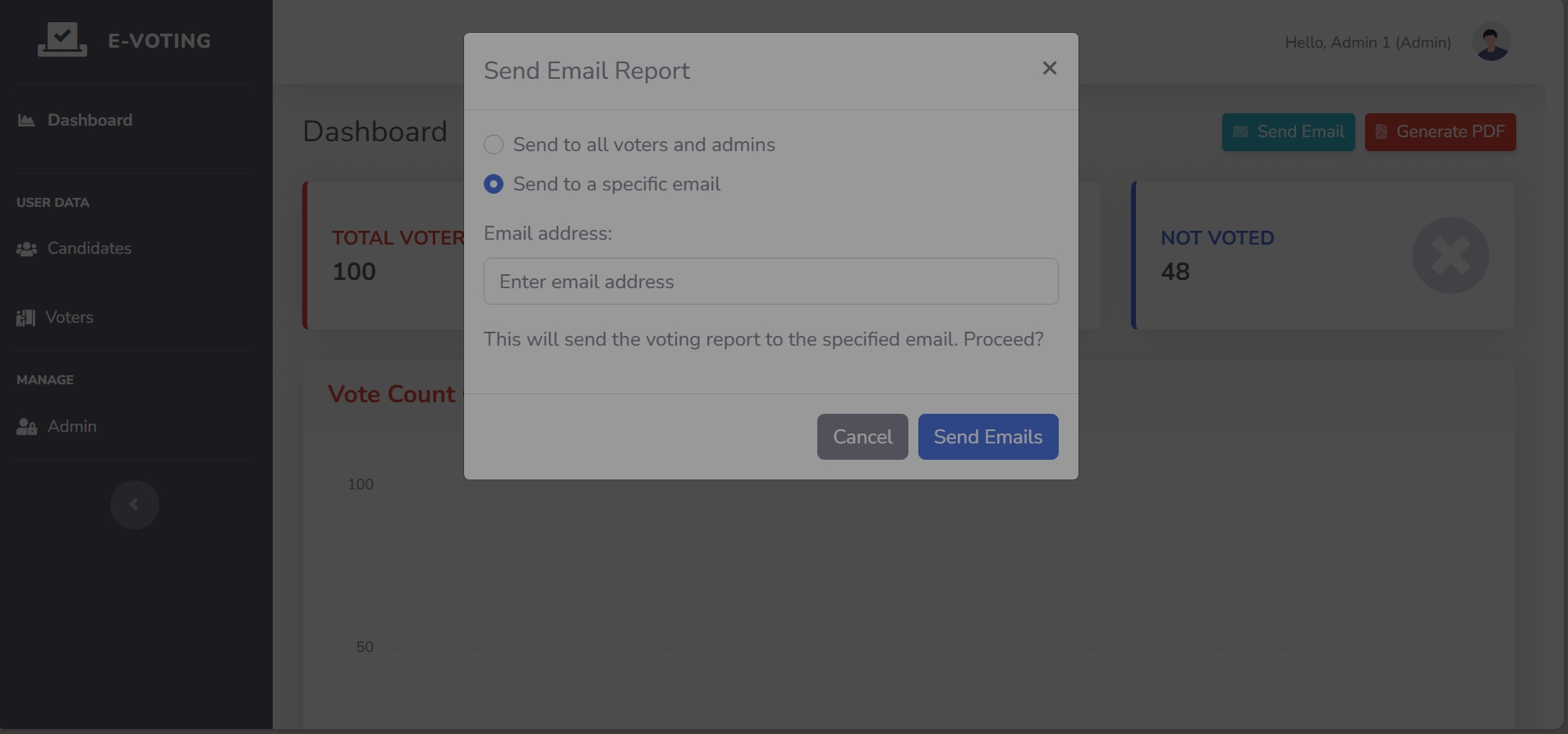Viewport: 1568px width, 734px height.
Task: Click the Dashboard chart icon in sidebar
Action: point(26,121)
